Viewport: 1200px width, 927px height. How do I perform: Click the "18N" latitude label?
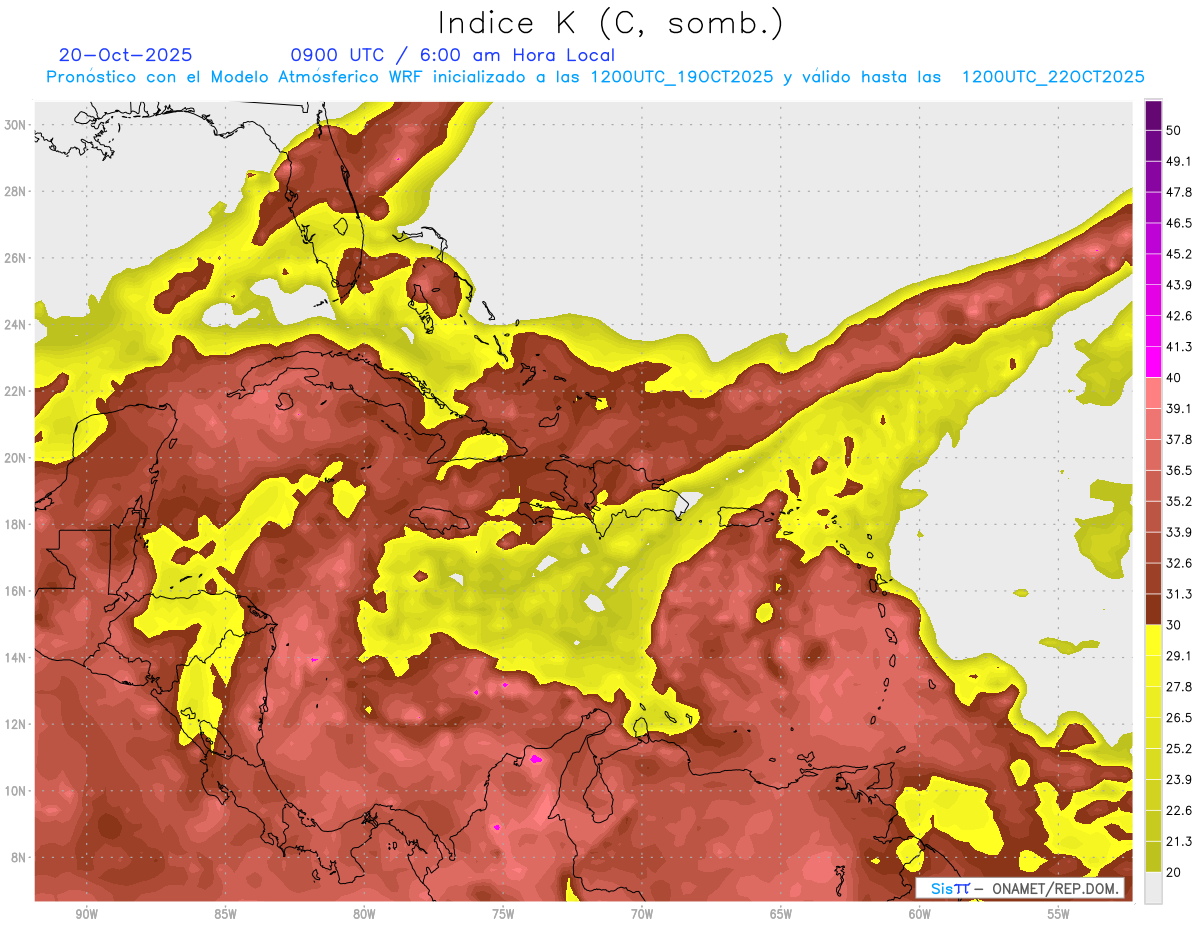pyautogui.click(x=16, y=524)
